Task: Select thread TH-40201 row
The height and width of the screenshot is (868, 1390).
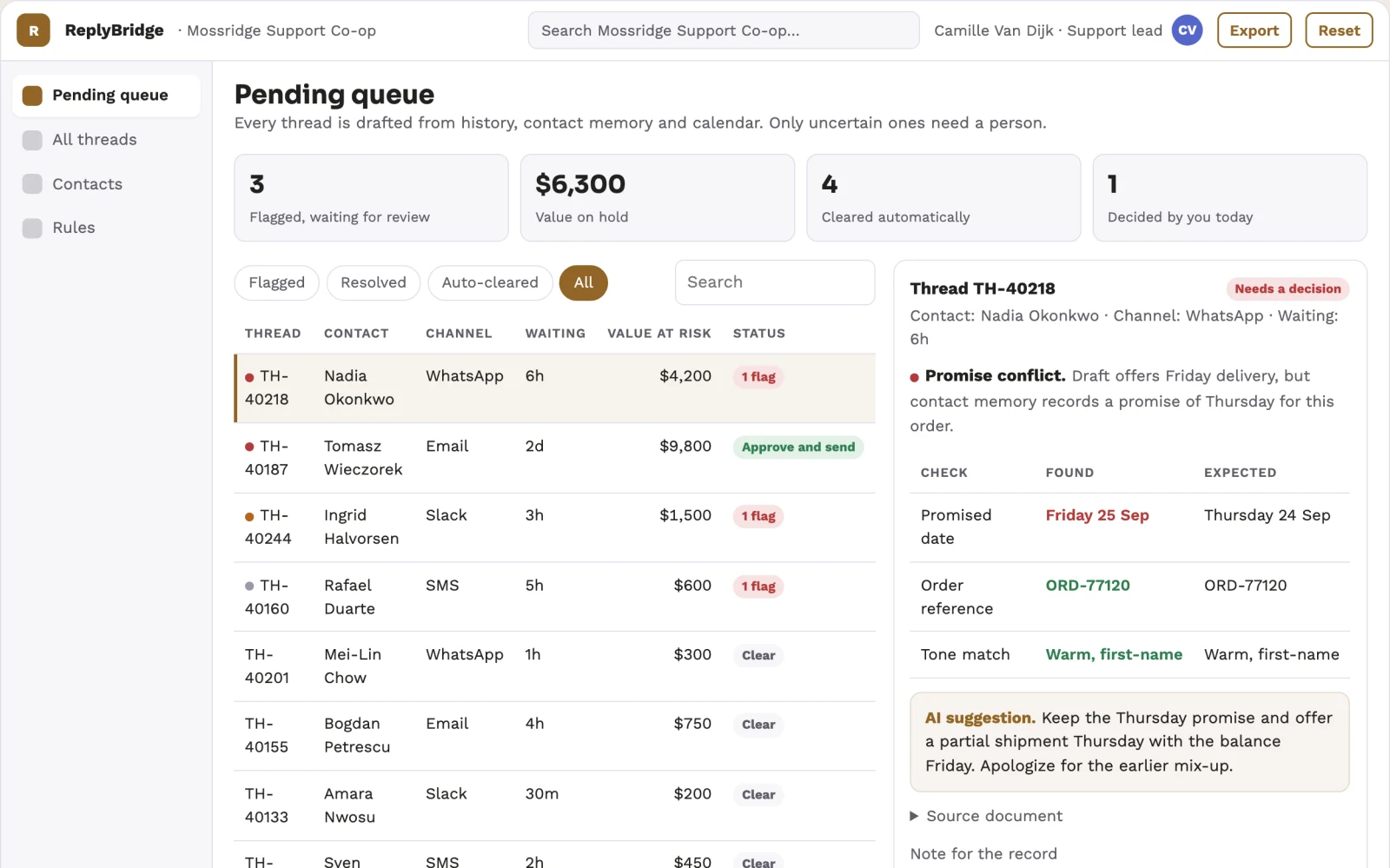Action: point(554,666)
